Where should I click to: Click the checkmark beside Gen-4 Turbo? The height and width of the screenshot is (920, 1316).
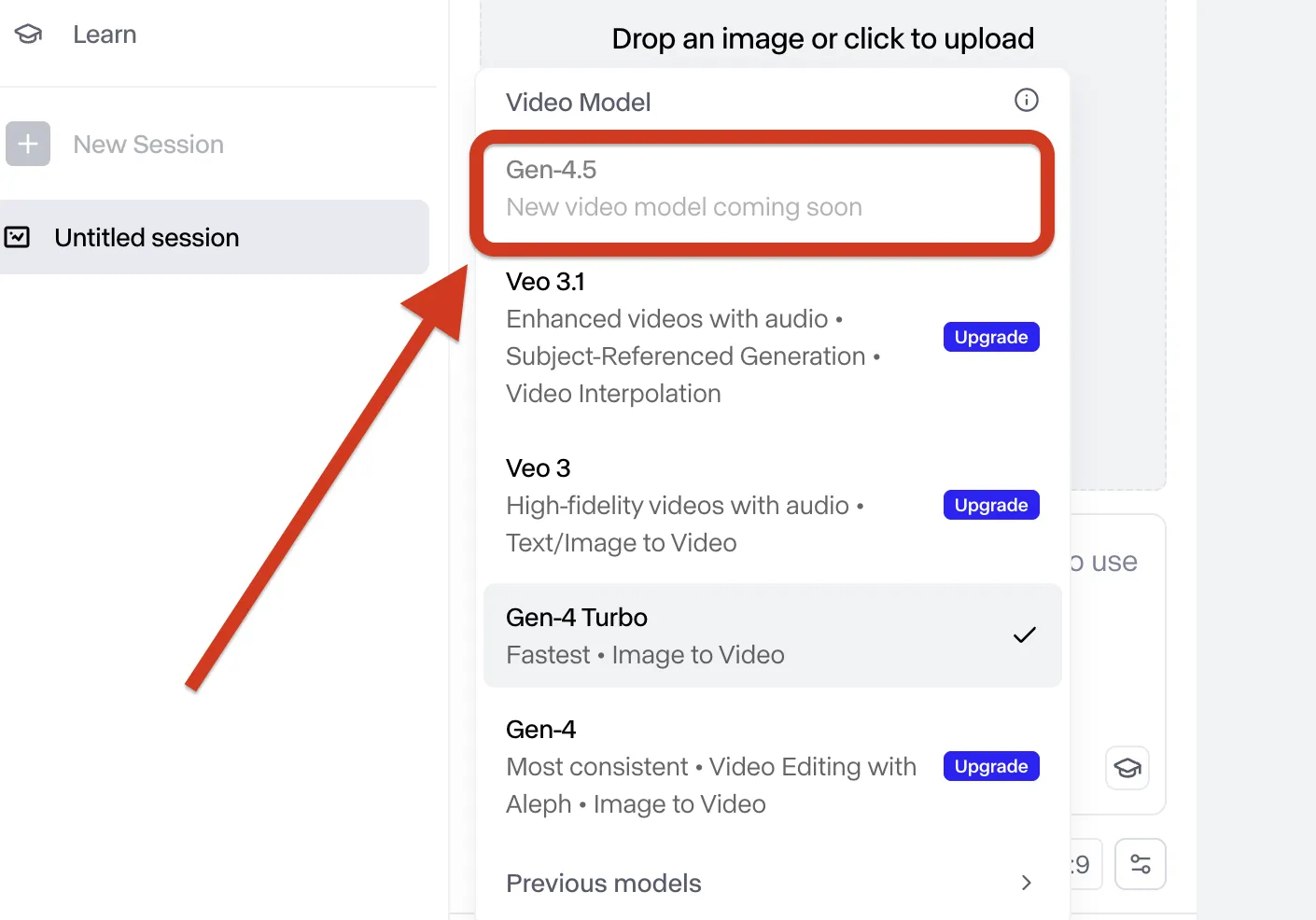tap(1024, 635)
